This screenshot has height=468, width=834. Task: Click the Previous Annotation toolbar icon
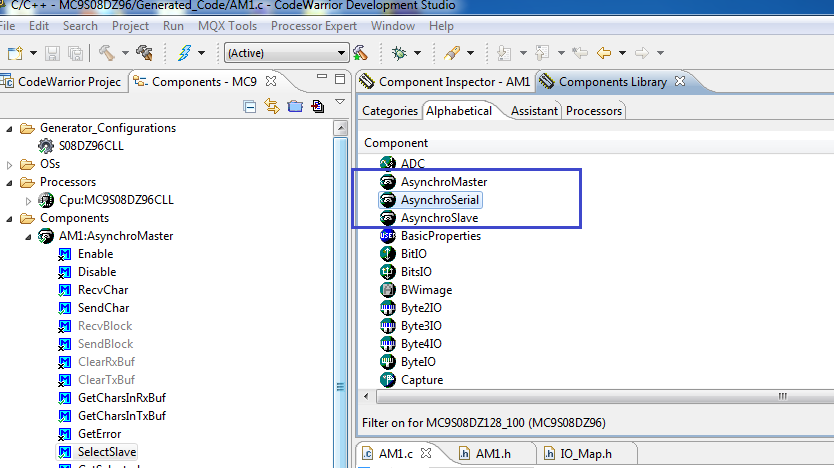(542, 53)
